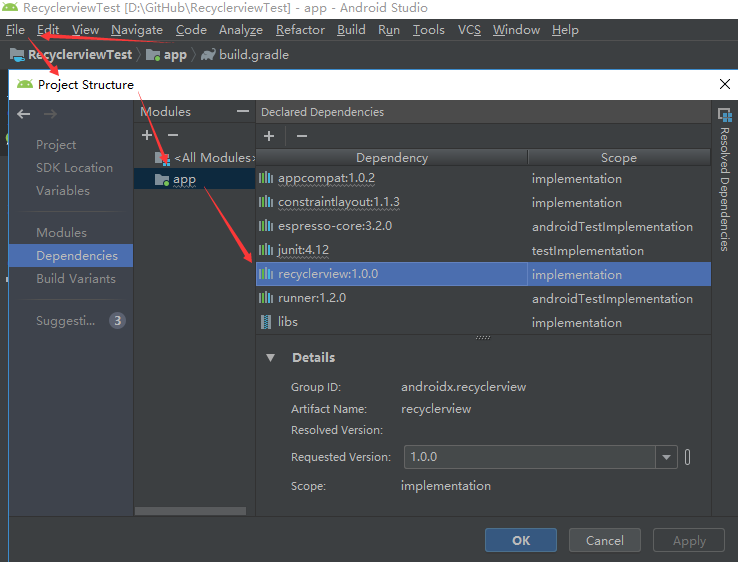Viewport: 738px width, 562px height.
Task: Open the VCS menu
Action: click(x=469, y=30)
